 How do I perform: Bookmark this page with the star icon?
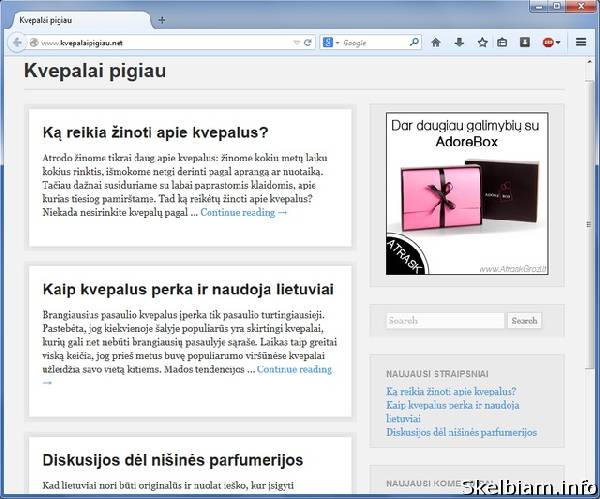pyautogui.click(x=483, y=42)
